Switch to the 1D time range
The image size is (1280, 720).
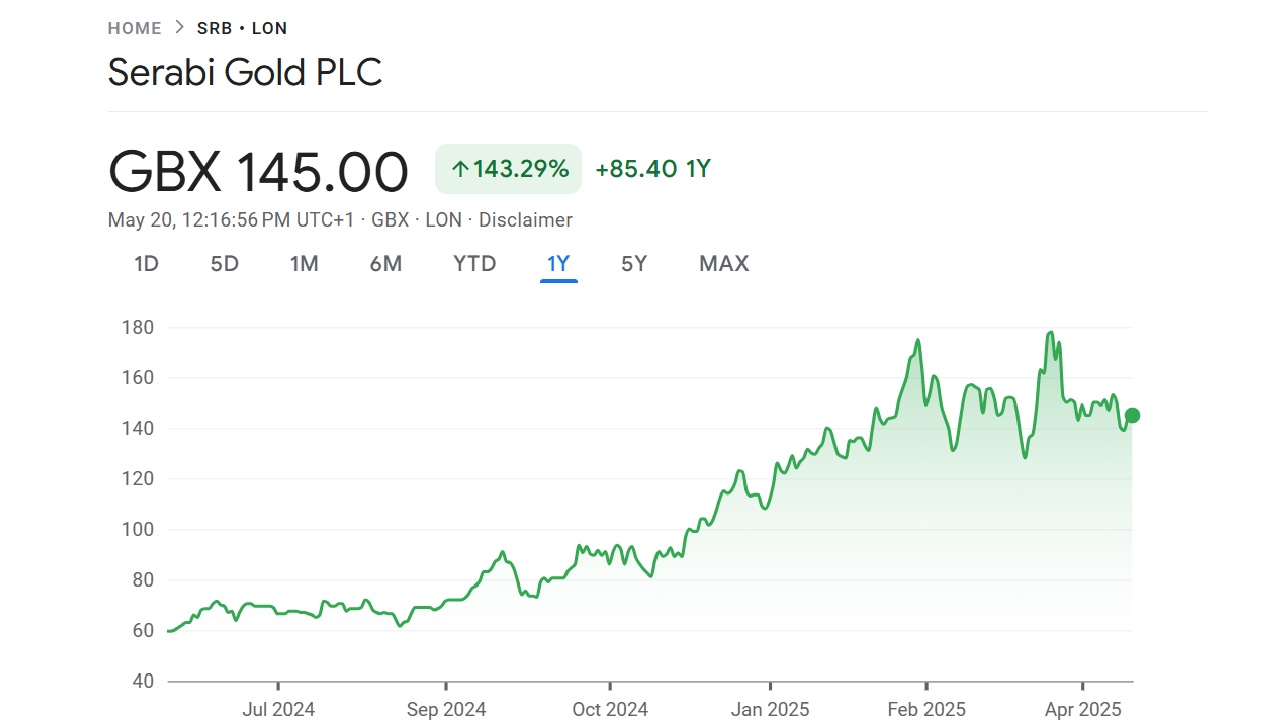[145, 263]
